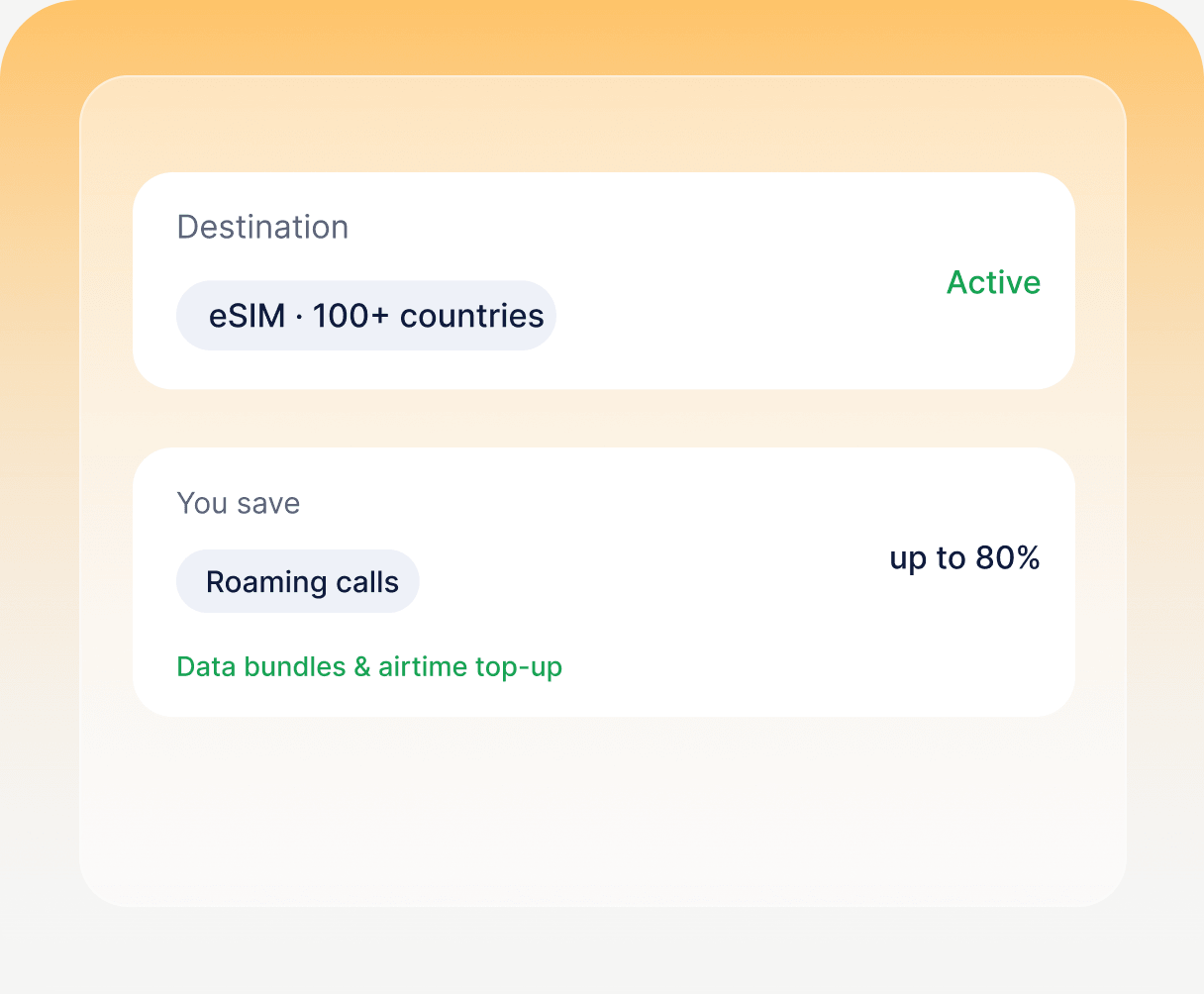This screenshot has width=1204, height=994.
Task: Open the Data bundles & airtime top-up link
Action: pos(369,667)
